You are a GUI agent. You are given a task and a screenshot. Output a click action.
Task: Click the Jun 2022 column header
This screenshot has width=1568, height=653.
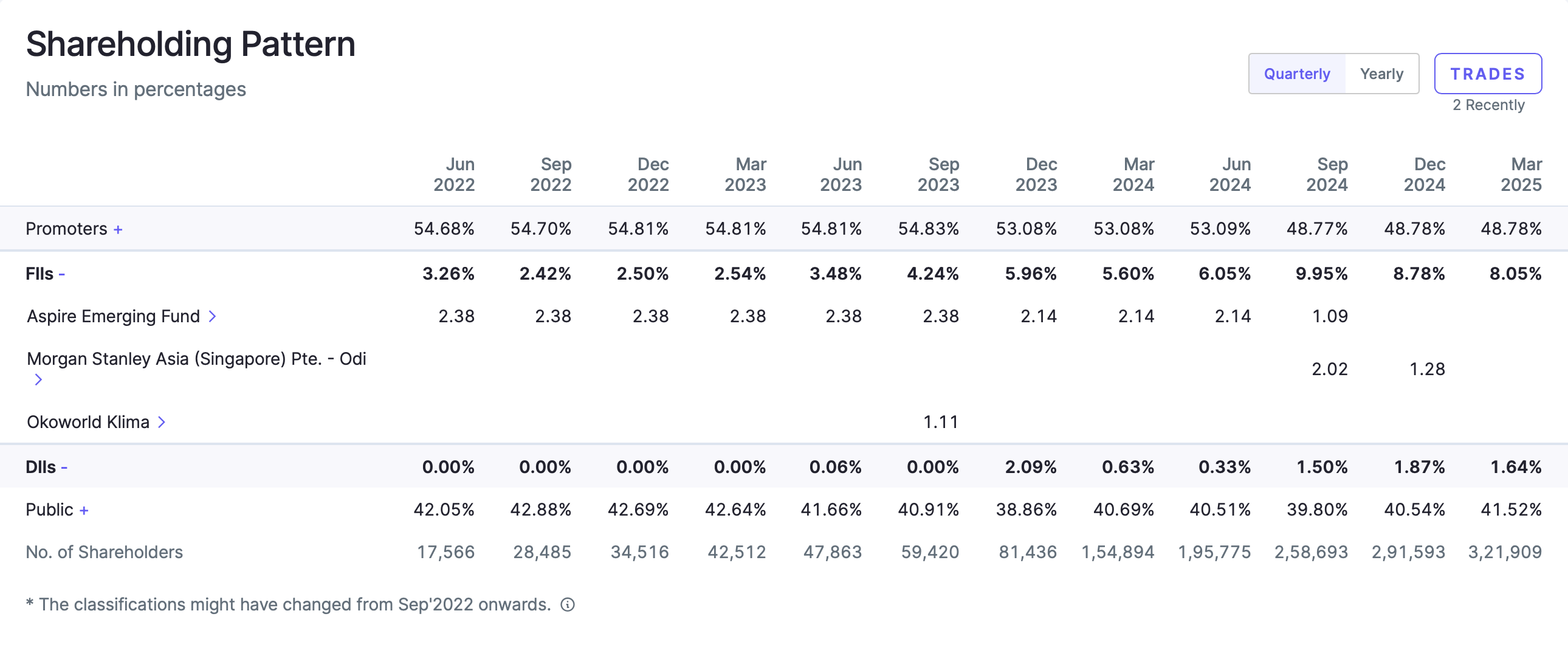coord(454,174)
